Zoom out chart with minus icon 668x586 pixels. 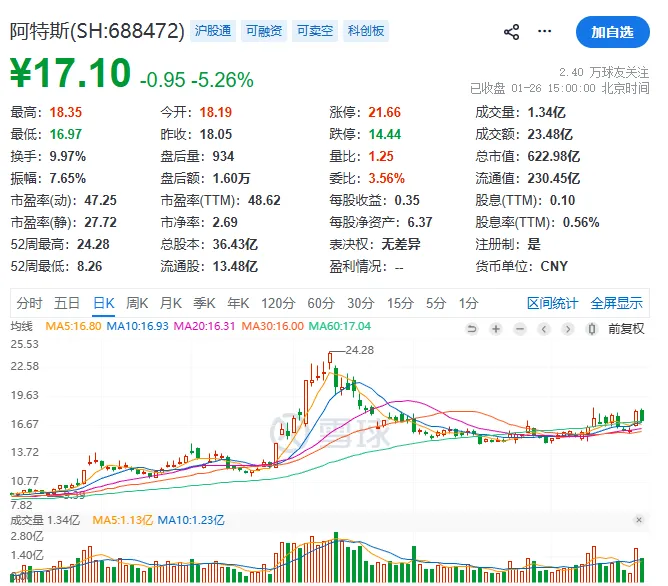click(520, 329)
